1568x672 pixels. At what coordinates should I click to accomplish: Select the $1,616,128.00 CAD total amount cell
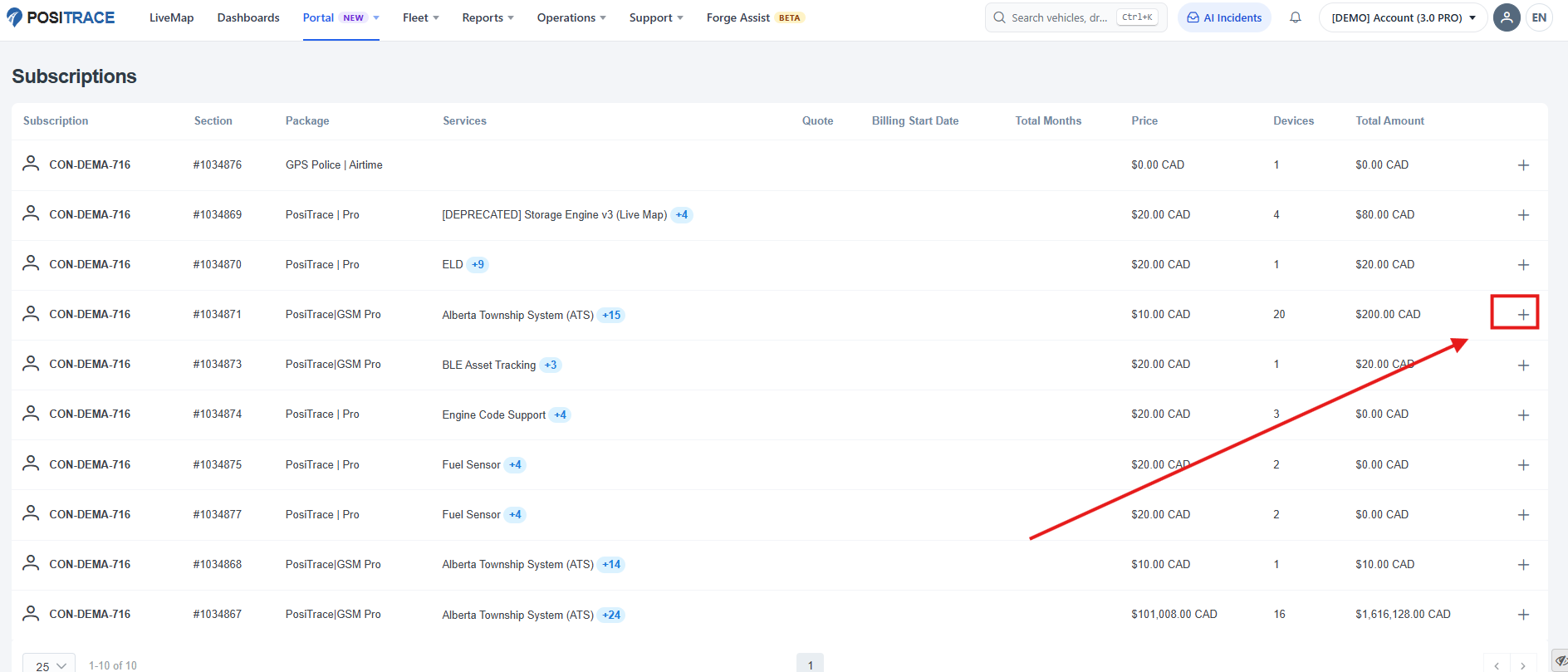tap(1403, 614)
